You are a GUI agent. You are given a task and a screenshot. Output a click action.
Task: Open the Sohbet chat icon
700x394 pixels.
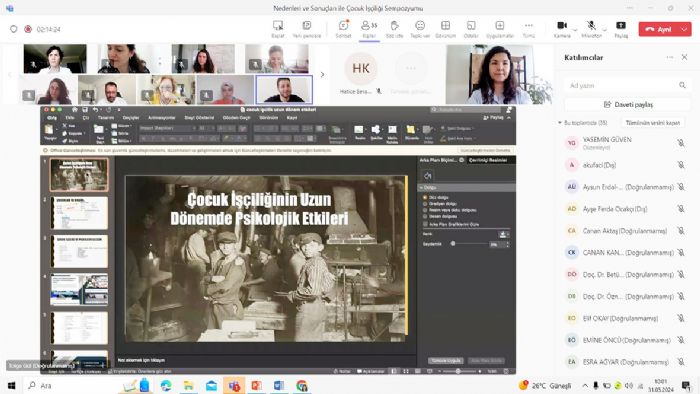(x=343, y=29)
